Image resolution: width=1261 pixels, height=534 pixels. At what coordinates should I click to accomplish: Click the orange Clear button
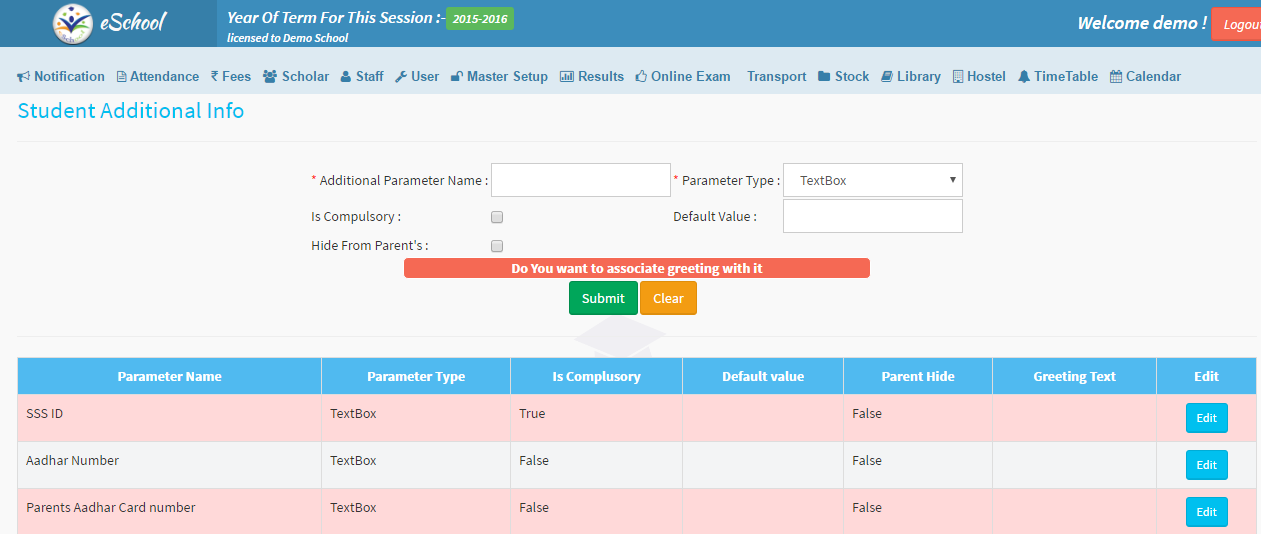click(668, 298)
